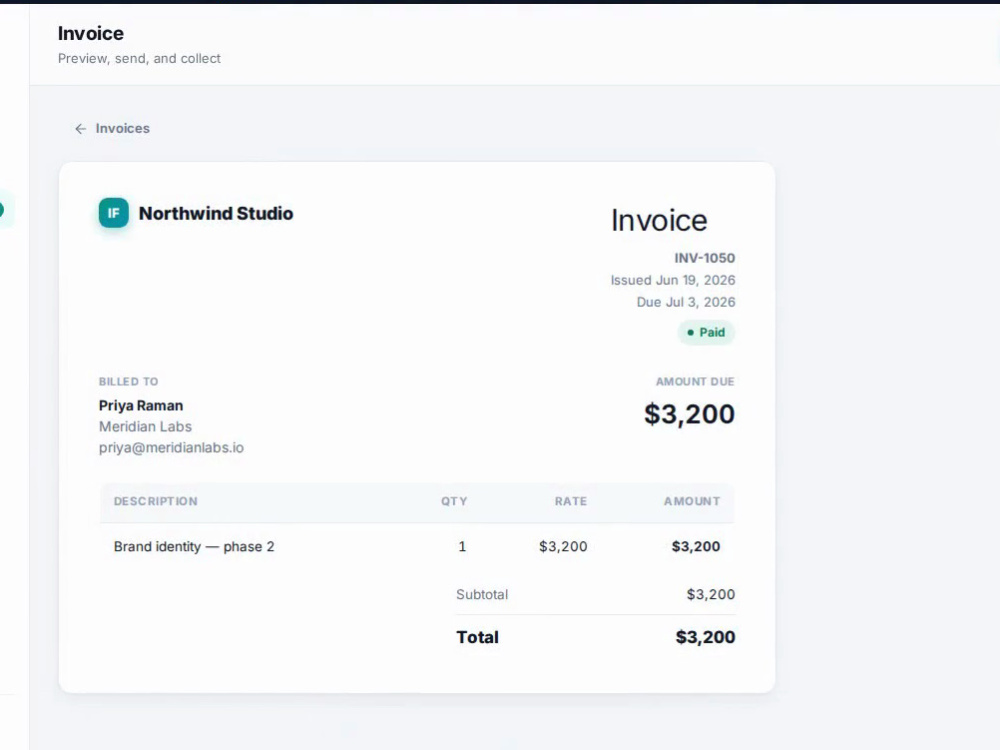This screenshot has height=750, width=1000.
Task: Click the Meridian Labs company text
Action: click(x=145, y=427)
